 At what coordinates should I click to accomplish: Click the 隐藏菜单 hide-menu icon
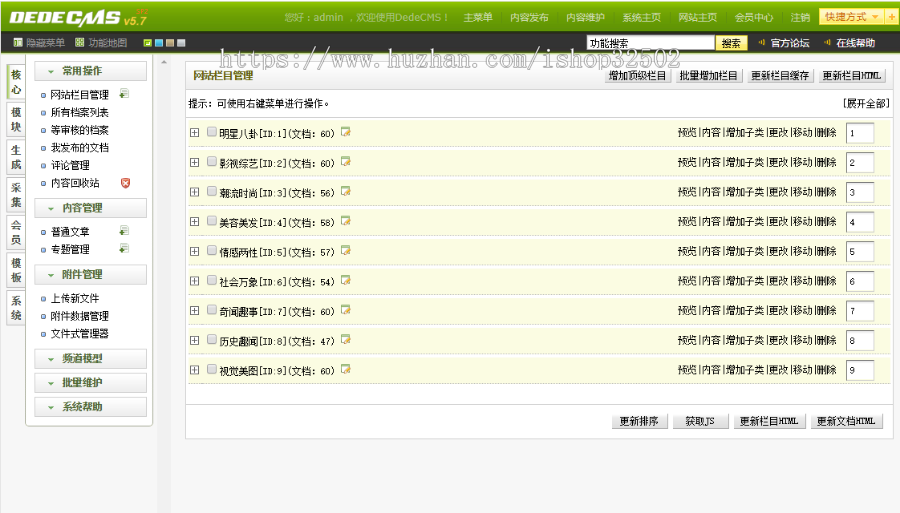click(x=18, y=43)
